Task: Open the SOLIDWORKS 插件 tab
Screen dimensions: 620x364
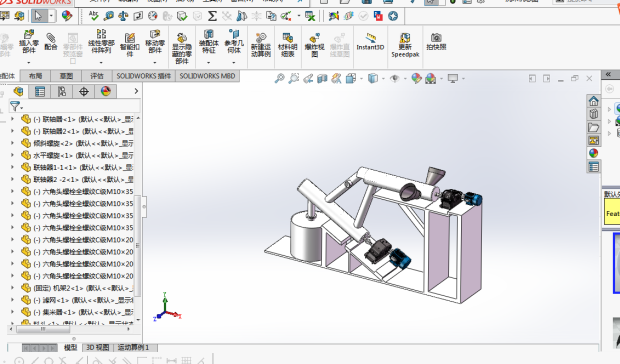Action: coord(144,76)
